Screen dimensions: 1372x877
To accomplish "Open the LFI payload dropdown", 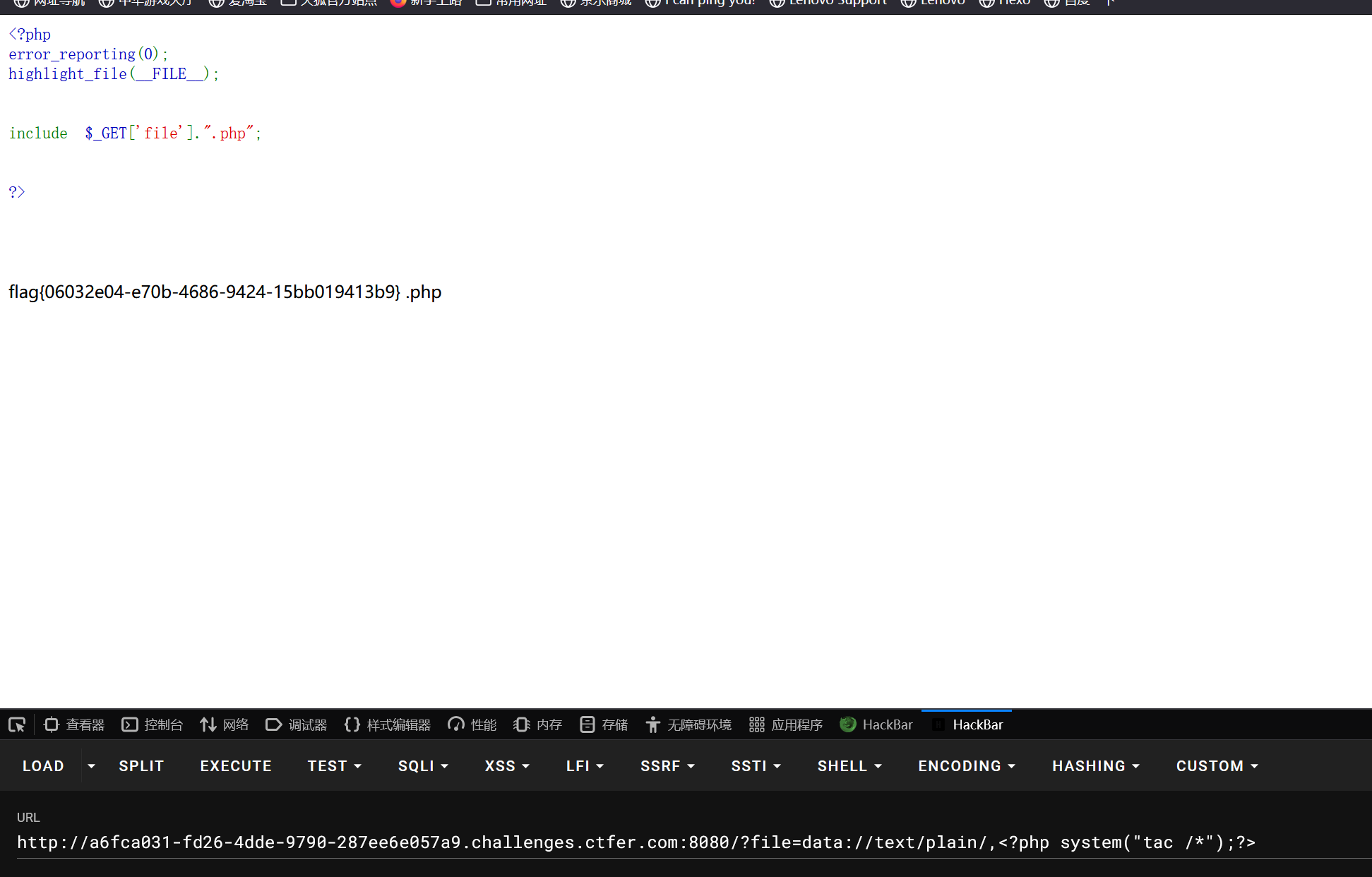I will coord(585,766).
